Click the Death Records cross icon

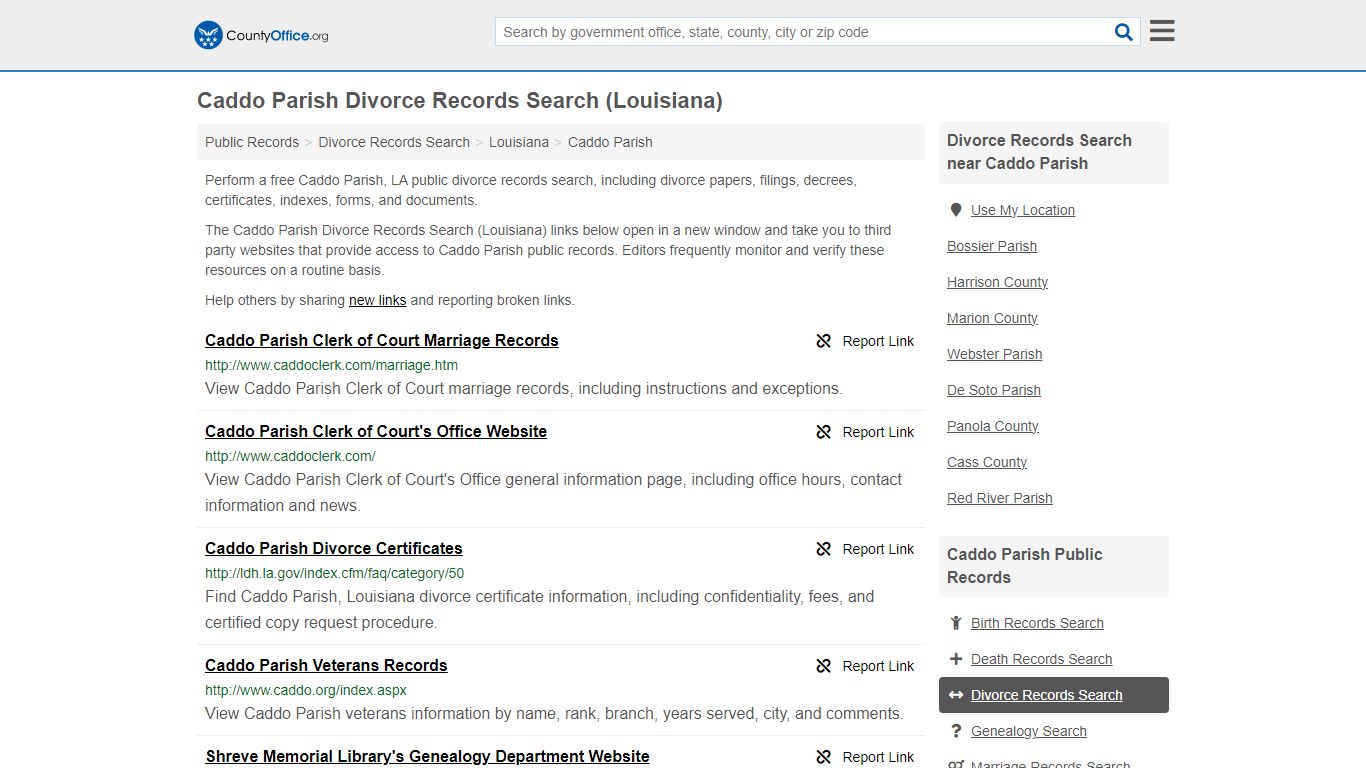coord(956,659)
